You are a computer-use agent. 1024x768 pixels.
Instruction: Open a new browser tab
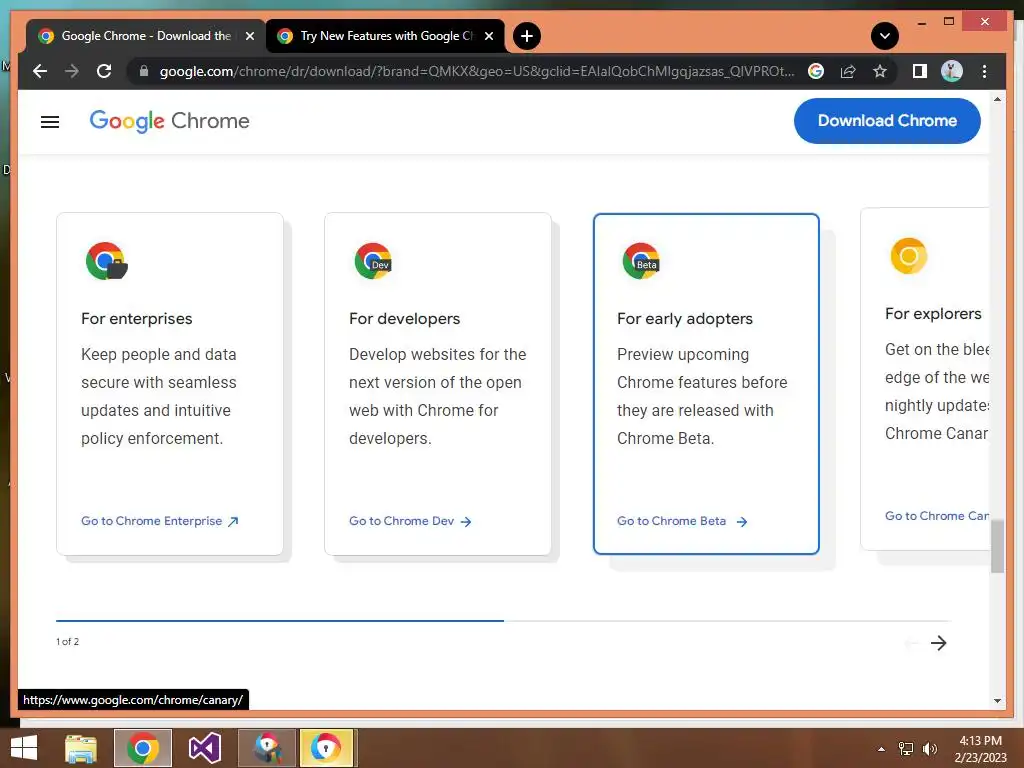coord(527,36)
